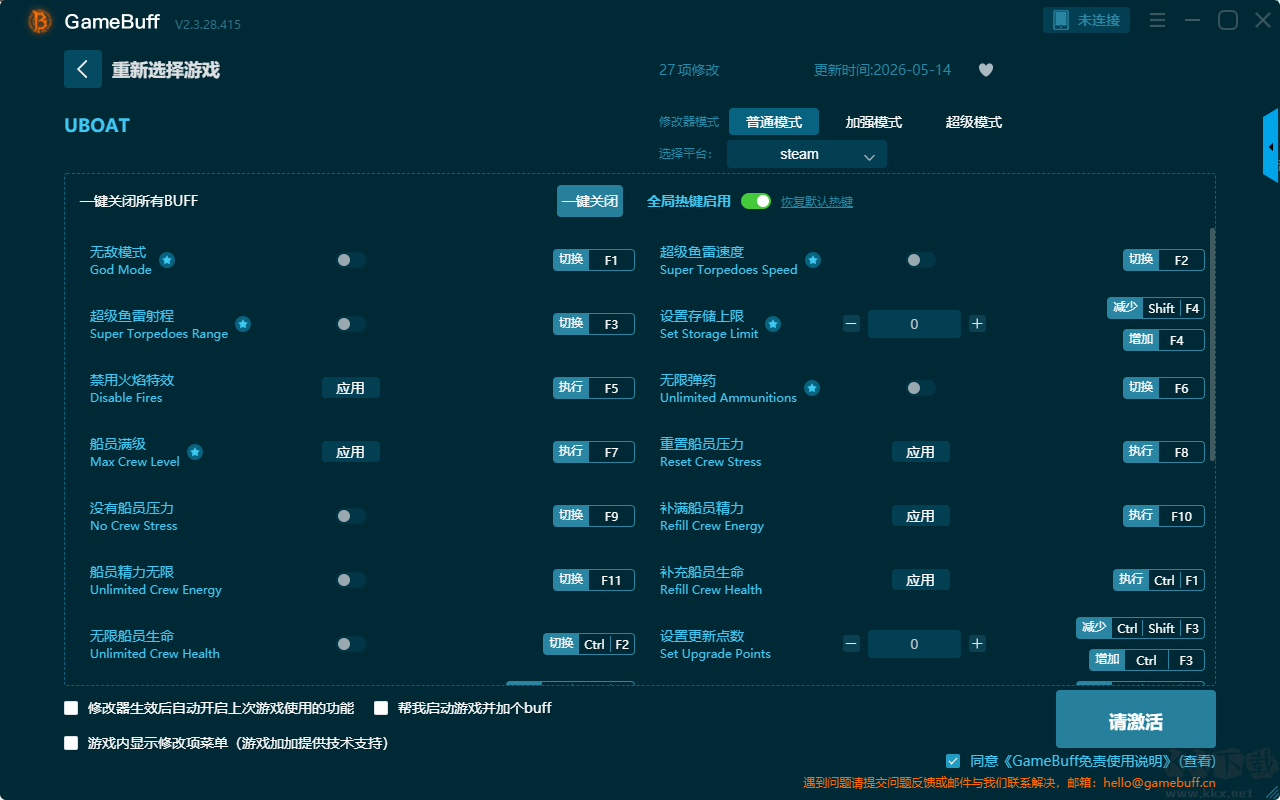Click the GameBuff logo icon
Image resolution: width=1280 pixels, height=800 pixels.
coord(40,21)
